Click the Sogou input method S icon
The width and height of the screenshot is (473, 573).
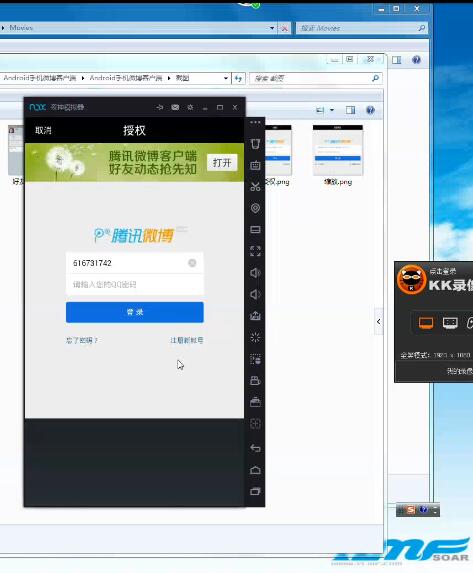click(x=411, y=510)
